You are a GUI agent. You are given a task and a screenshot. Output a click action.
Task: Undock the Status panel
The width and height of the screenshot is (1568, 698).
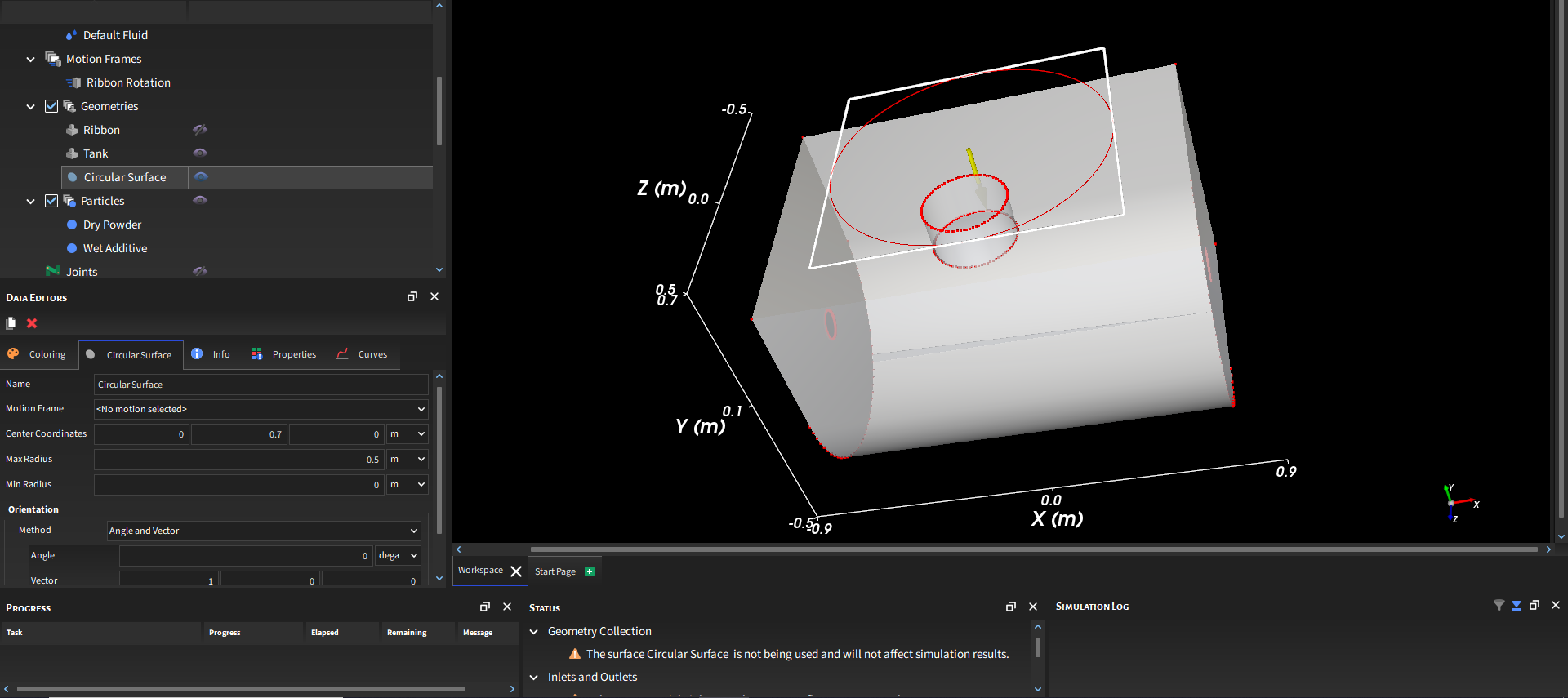pyautogui.click(x=1011, y=607)
